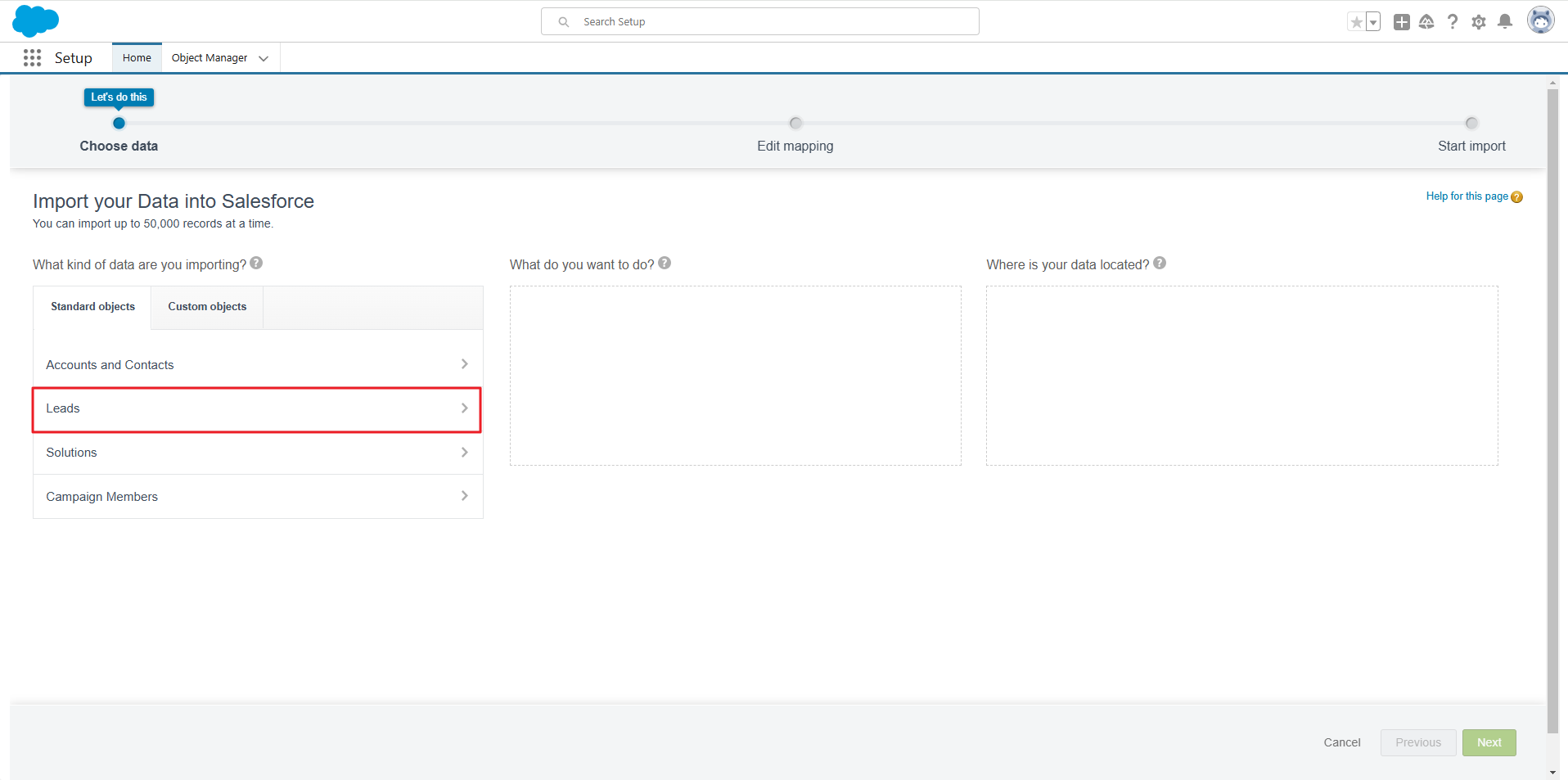Go to the Home tab
The image size is (1568, 780).
137,58
